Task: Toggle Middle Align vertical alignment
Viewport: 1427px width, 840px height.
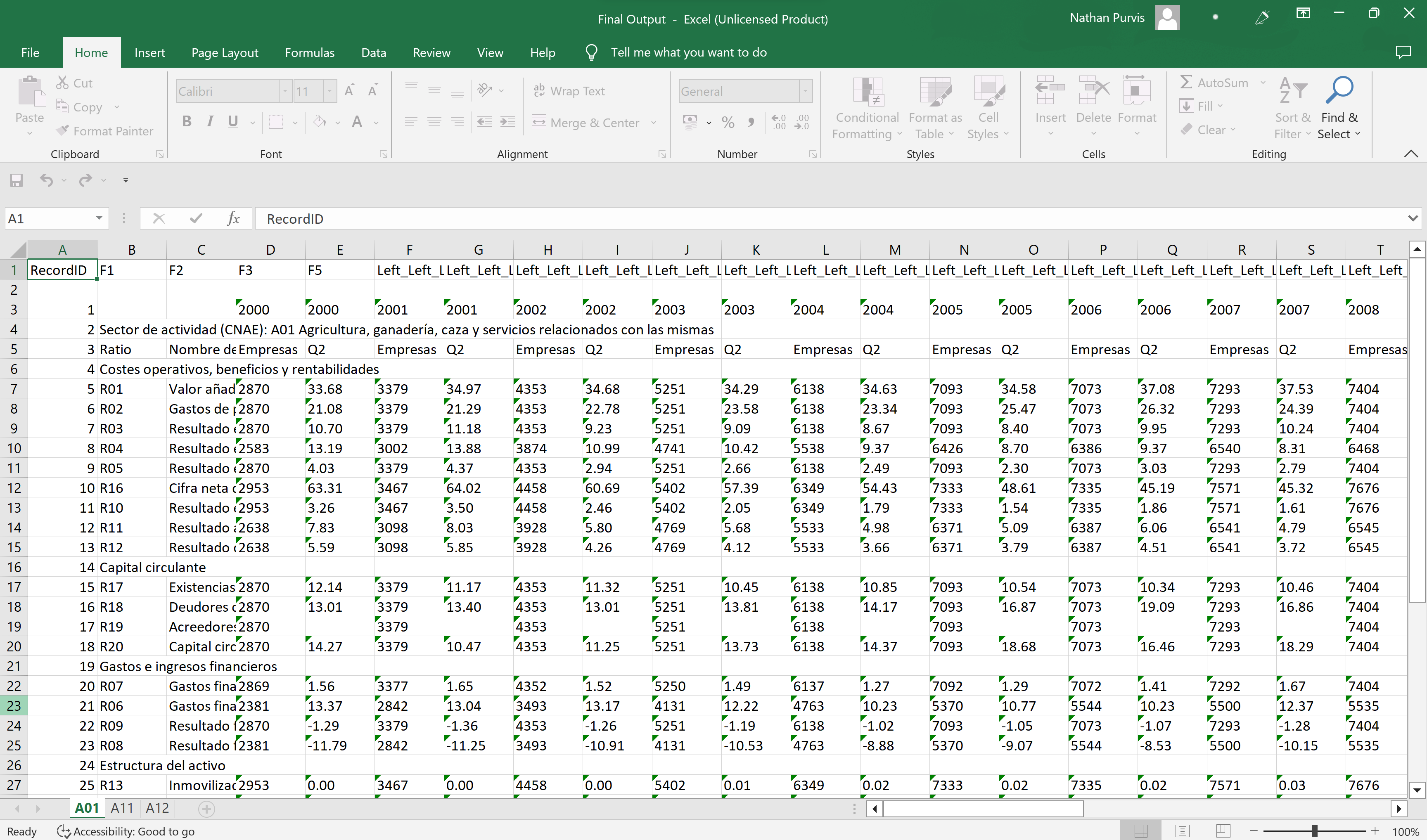Action: coord(434,90)
